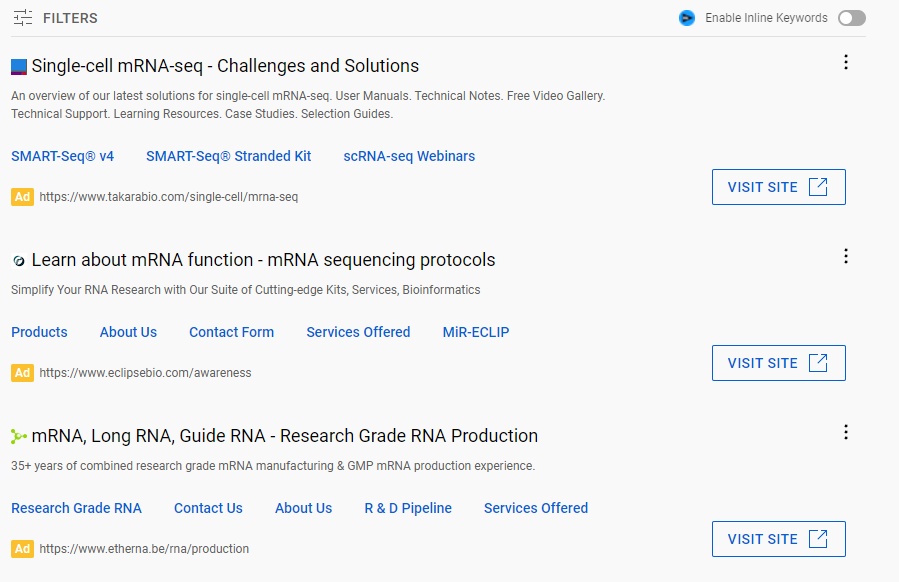Open the scRNA-seq Webinars link
This screenshot has width=899, height=582.
click(409, 156)
